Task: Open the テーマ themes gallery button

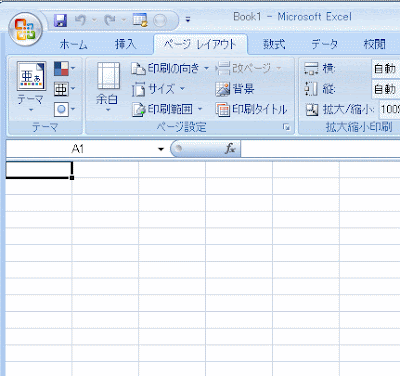Action: point(31,87)
